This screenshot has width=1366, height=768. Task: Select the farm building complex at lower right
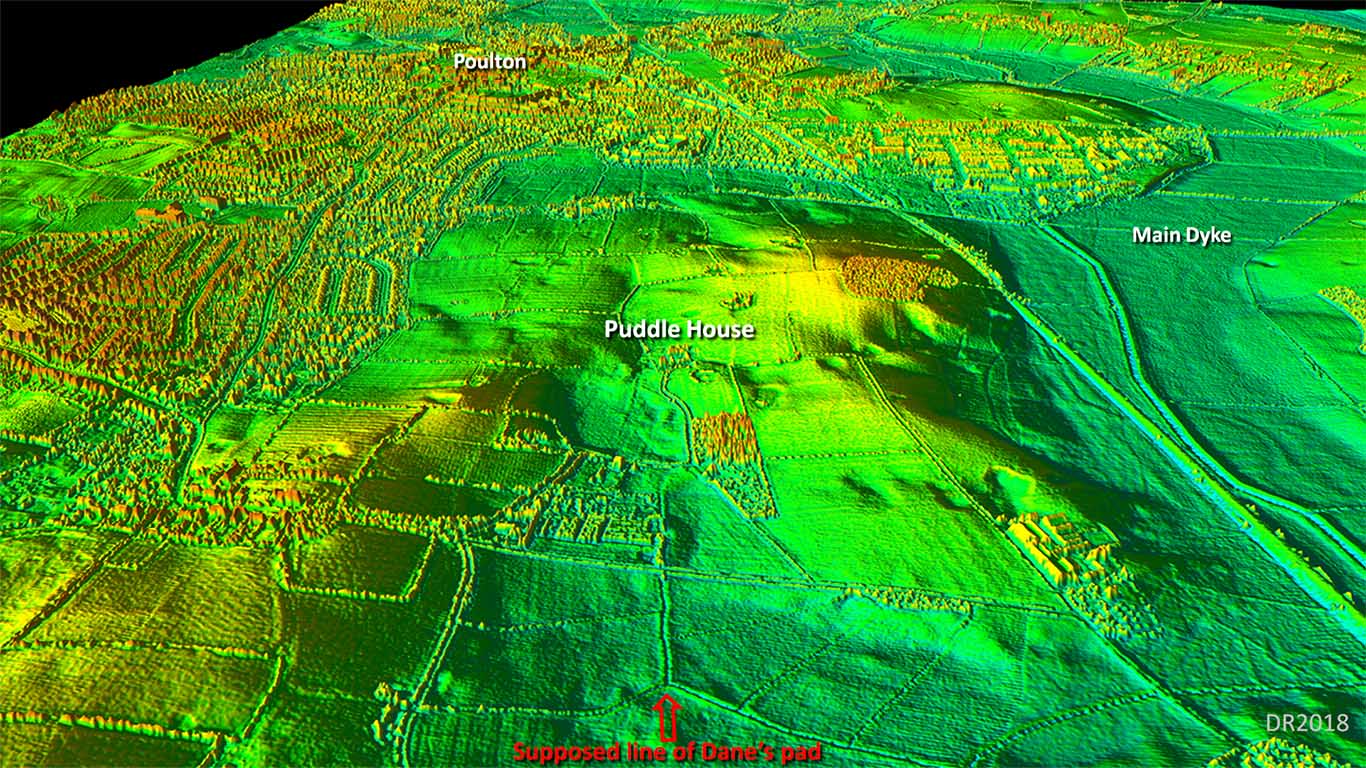coord(1060,548)
